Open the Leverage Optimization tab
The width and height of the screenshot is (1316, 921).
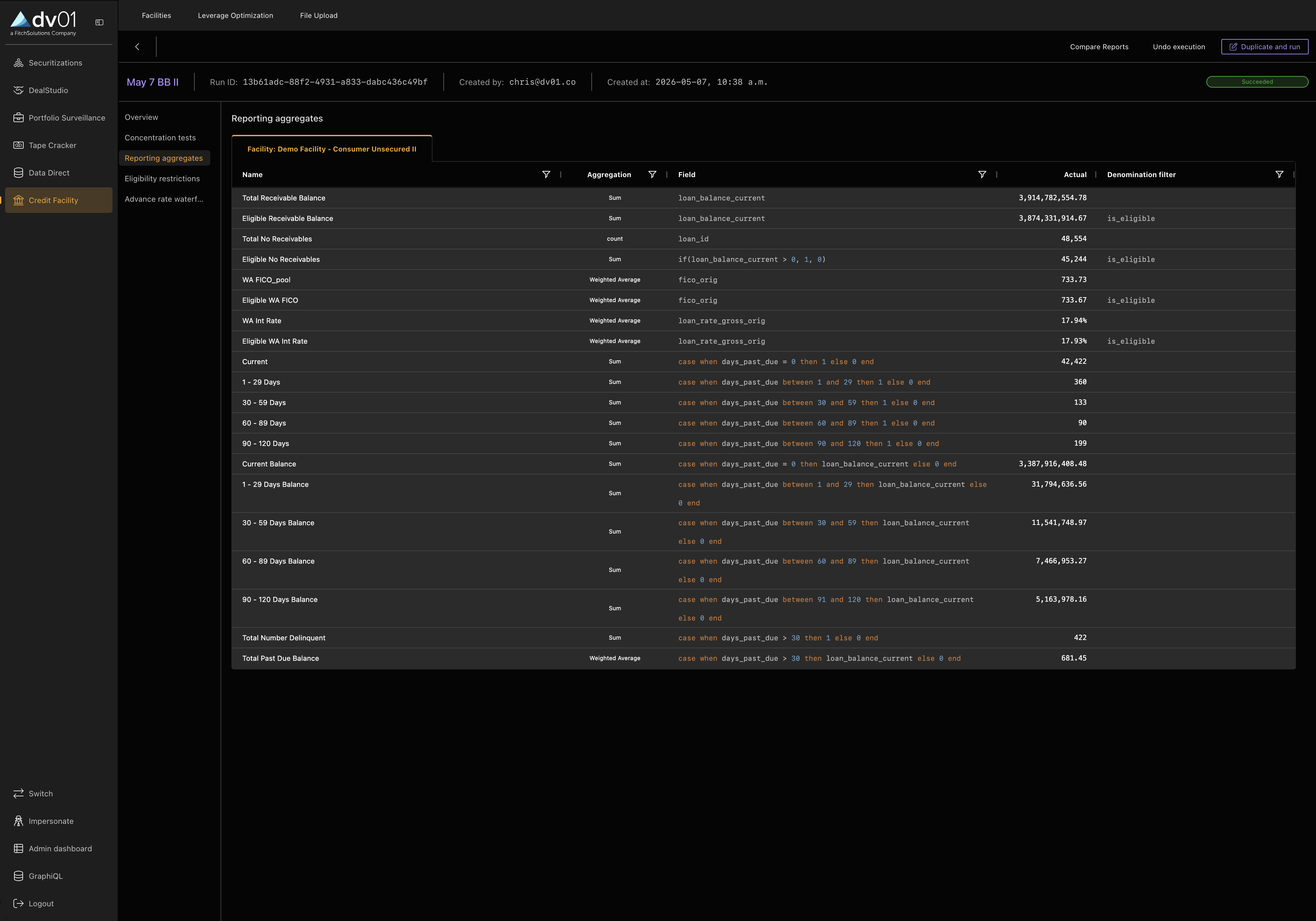point(236,15)
